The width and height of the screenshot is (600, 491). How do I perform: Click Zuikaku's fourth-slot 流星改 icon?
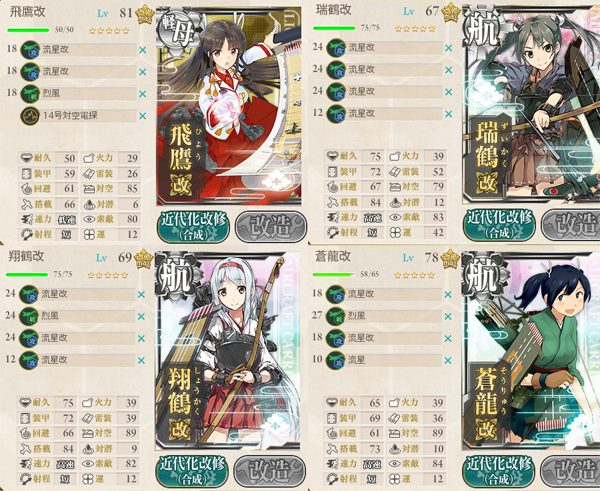coord(336,114)
